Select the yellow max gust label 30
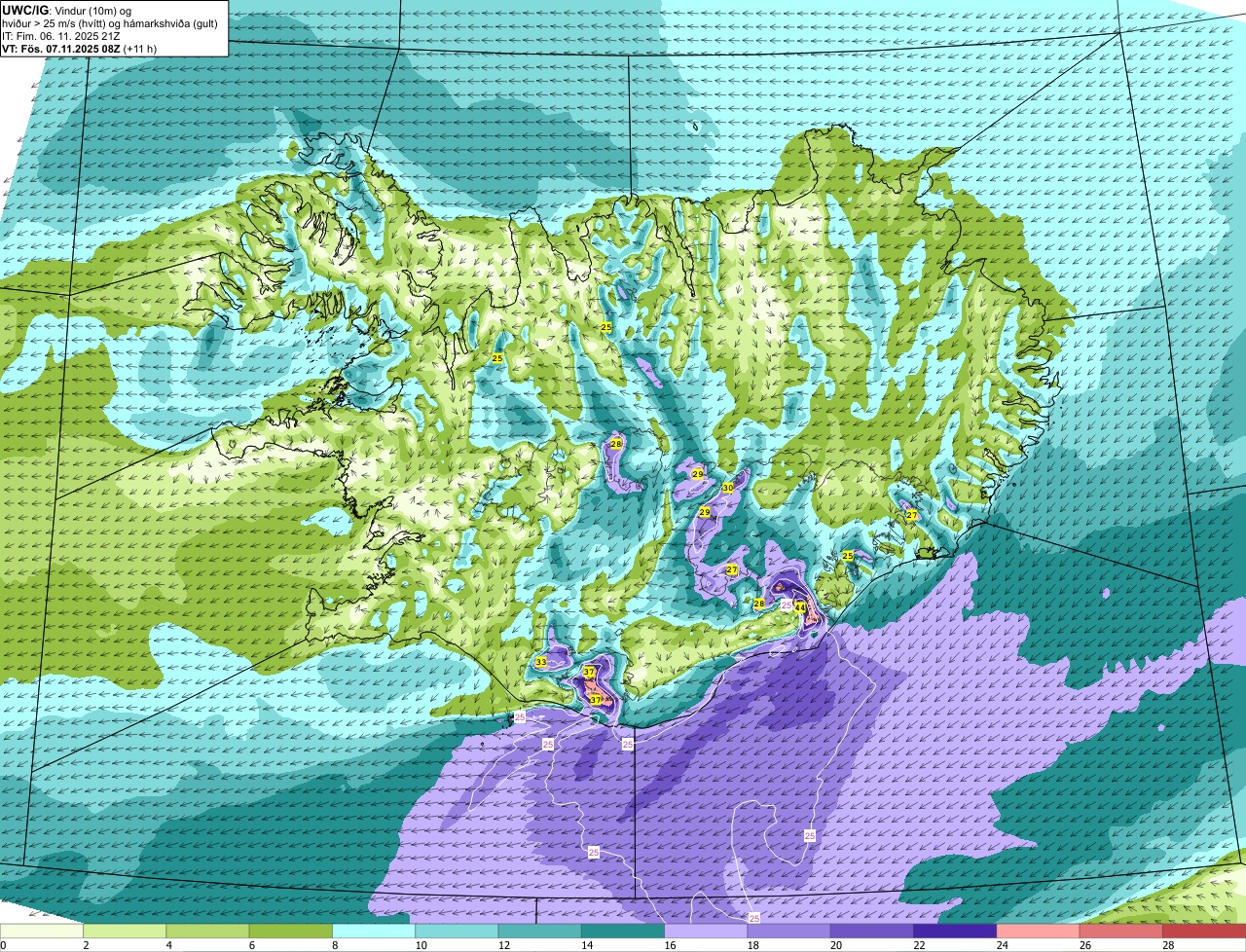 point(728,488)
